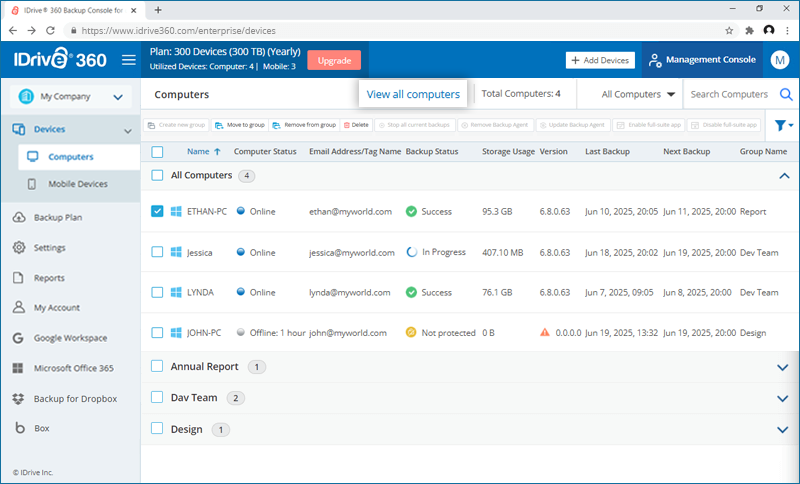Open the My Company dropdown
Viewport: 800px width, 484px height.
coord(70,97)
